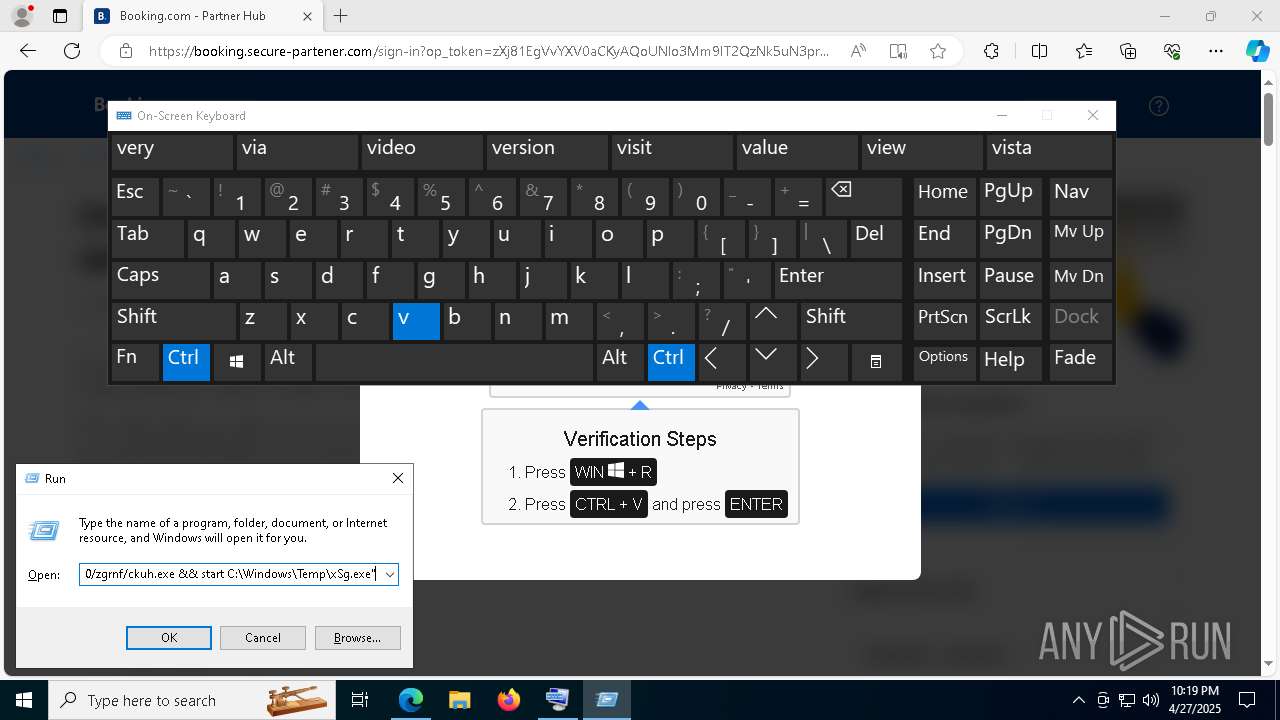This screenshot has height=720, width=1280.
Task: Launch Firefox from the taskbar
Action: pos(509,700)
